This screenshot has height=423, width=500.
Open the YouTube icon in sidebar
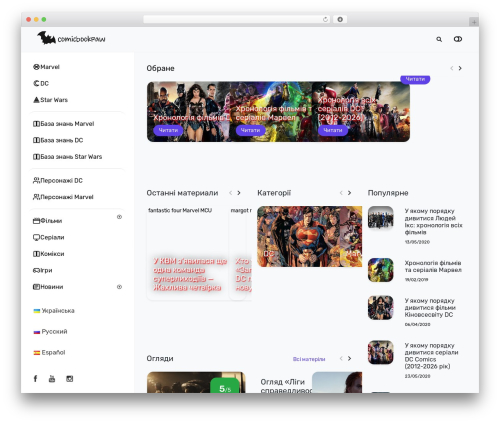coord(52,379)
